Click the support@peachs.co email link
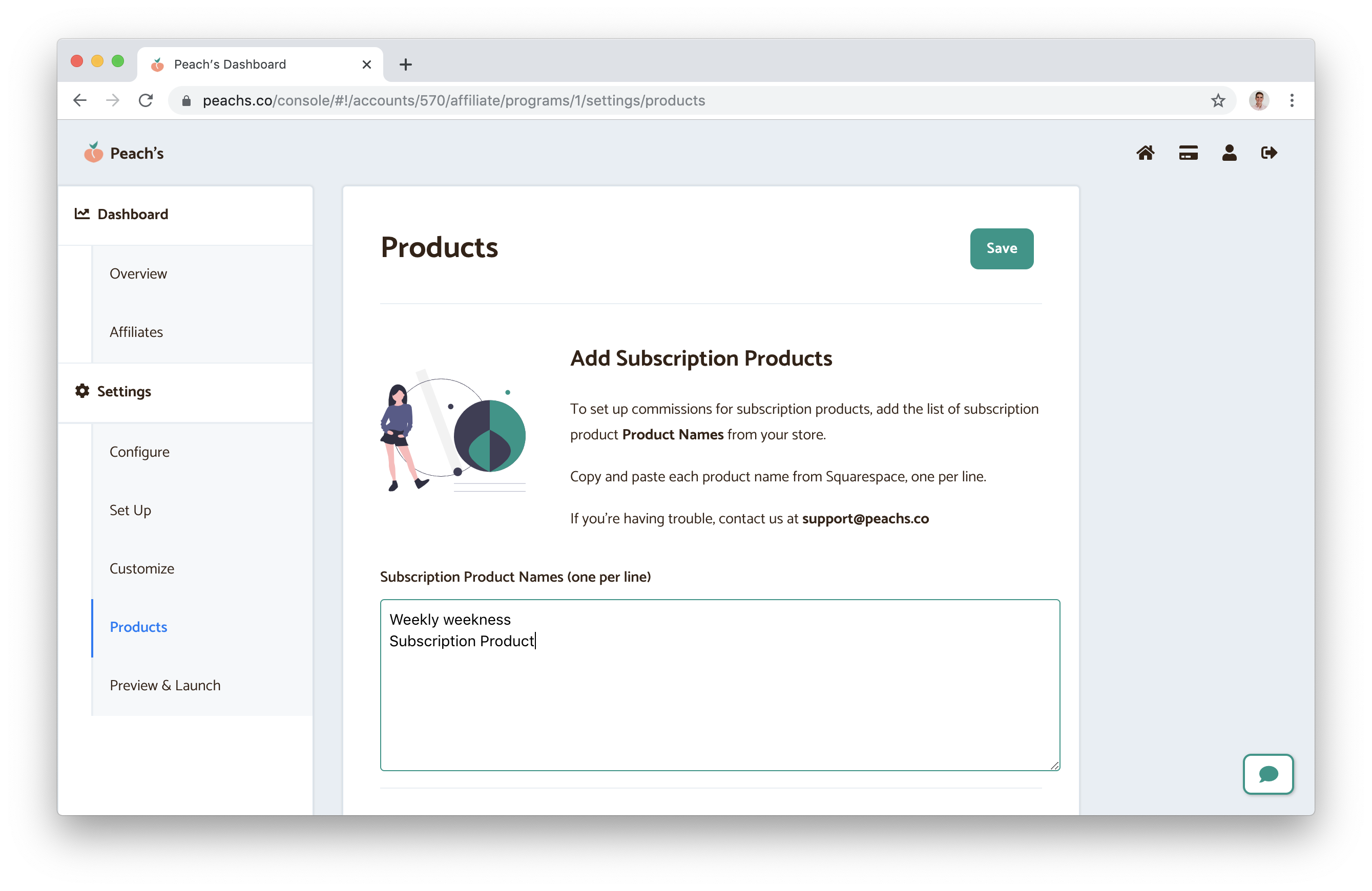Image resolution: width=1372 pixels, height=891 pixels. [x=865, y=519]
